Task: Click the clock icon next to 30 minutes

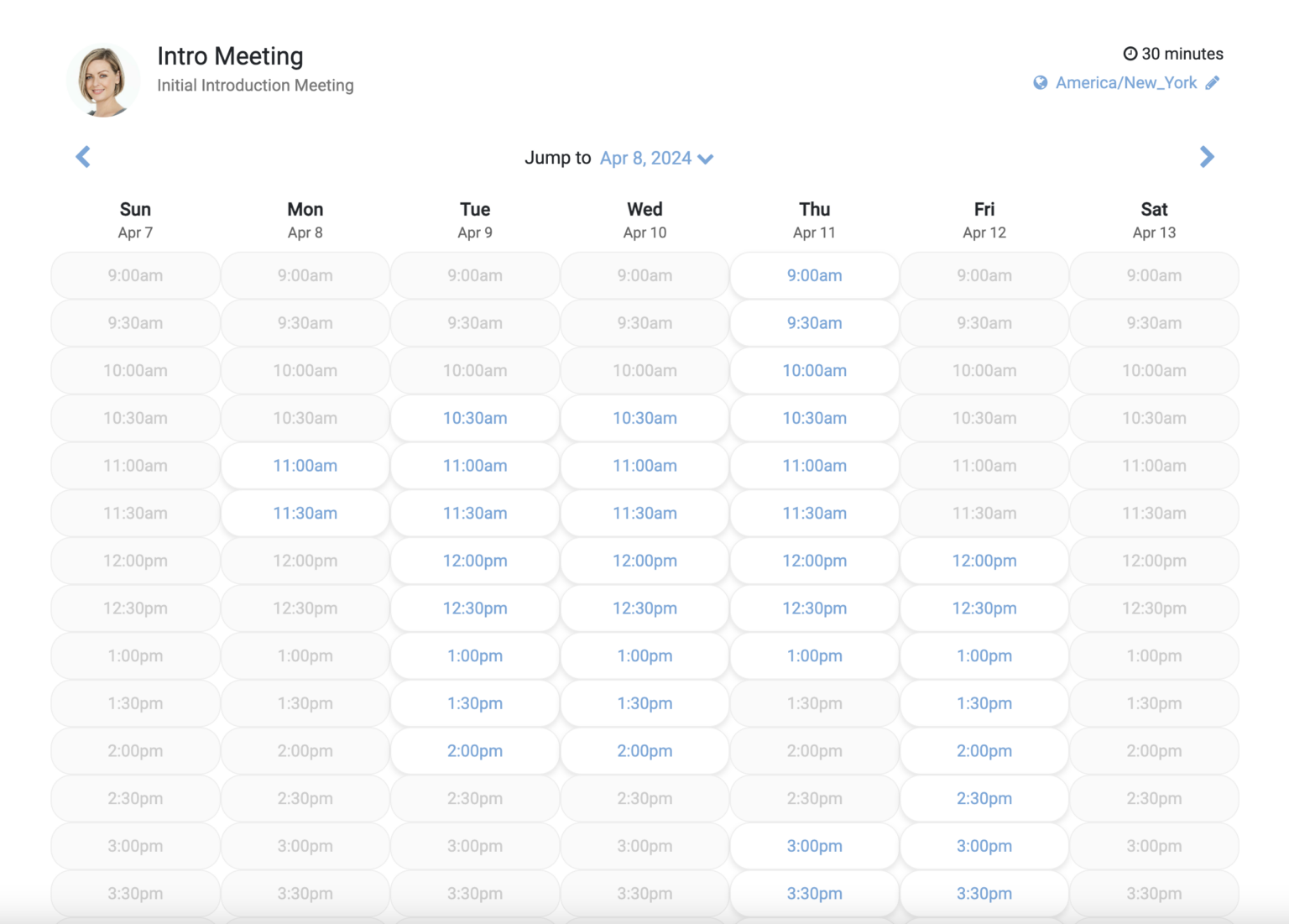Action: point(1130,53)
